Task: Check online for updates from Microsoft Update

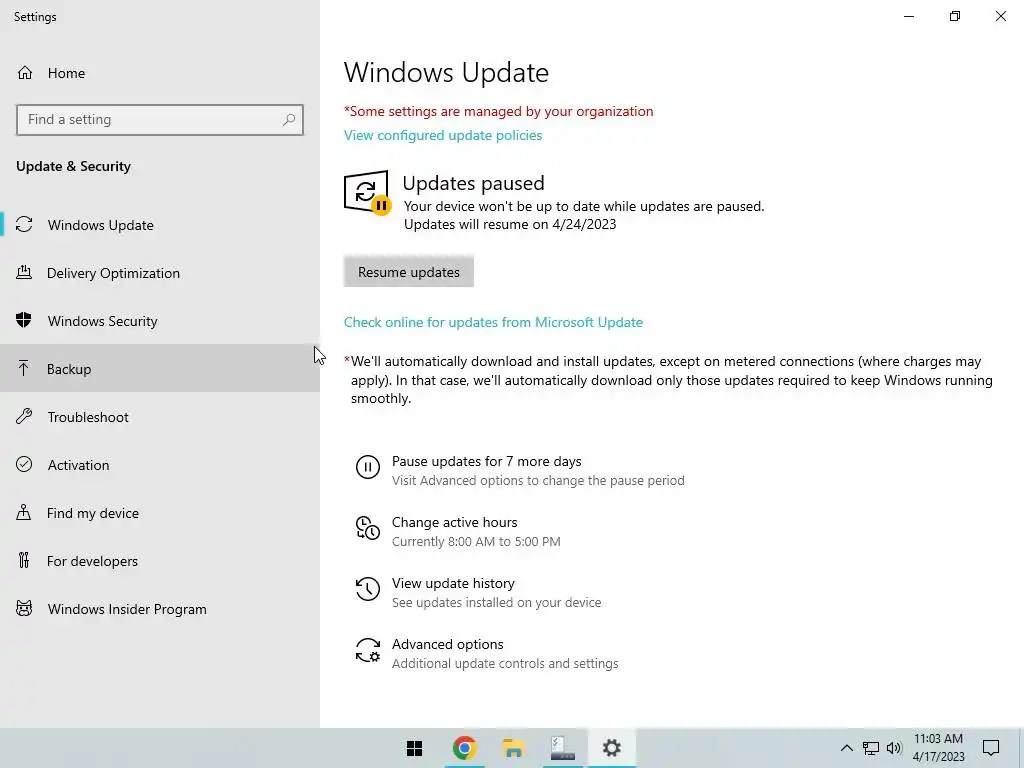Action: click(x=493, y=322)
